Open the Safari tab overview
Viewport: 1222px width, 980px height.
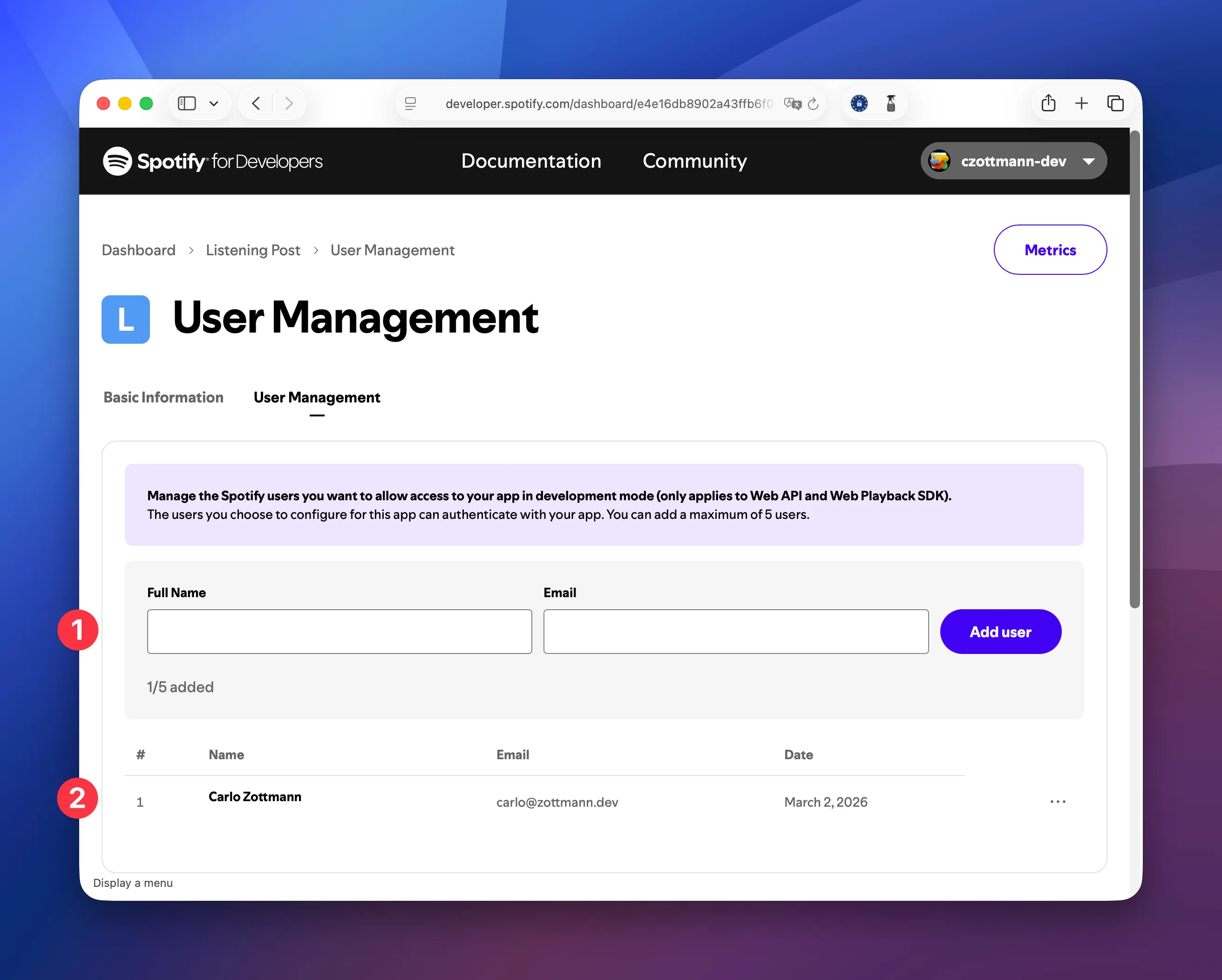click(x=1115, y=103)
